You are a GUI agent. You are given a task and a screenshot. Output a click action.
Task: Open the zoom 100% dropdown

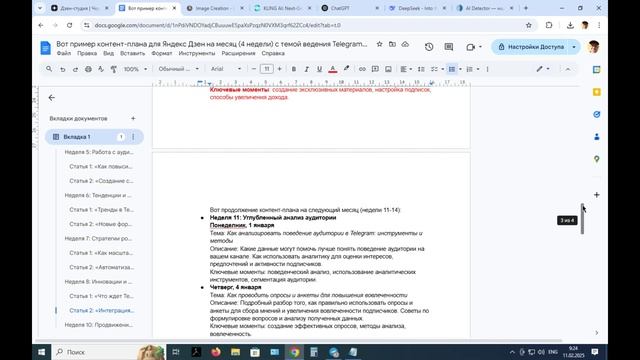[135, 69]
